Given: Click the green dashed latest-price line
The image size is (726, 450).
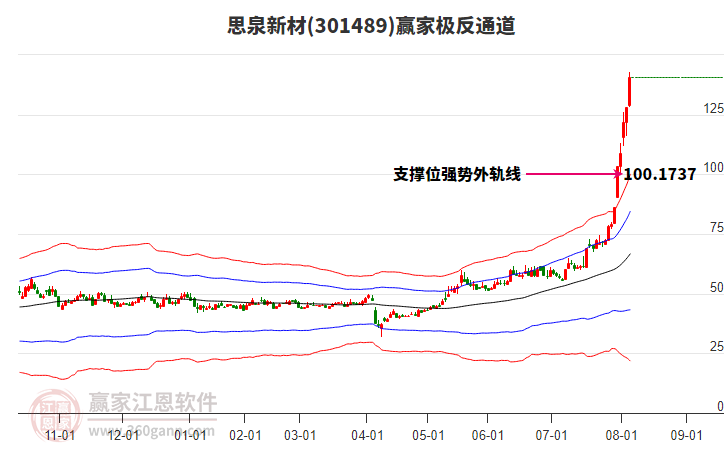Looking at the screenshot, I should (x=677, y=77).
